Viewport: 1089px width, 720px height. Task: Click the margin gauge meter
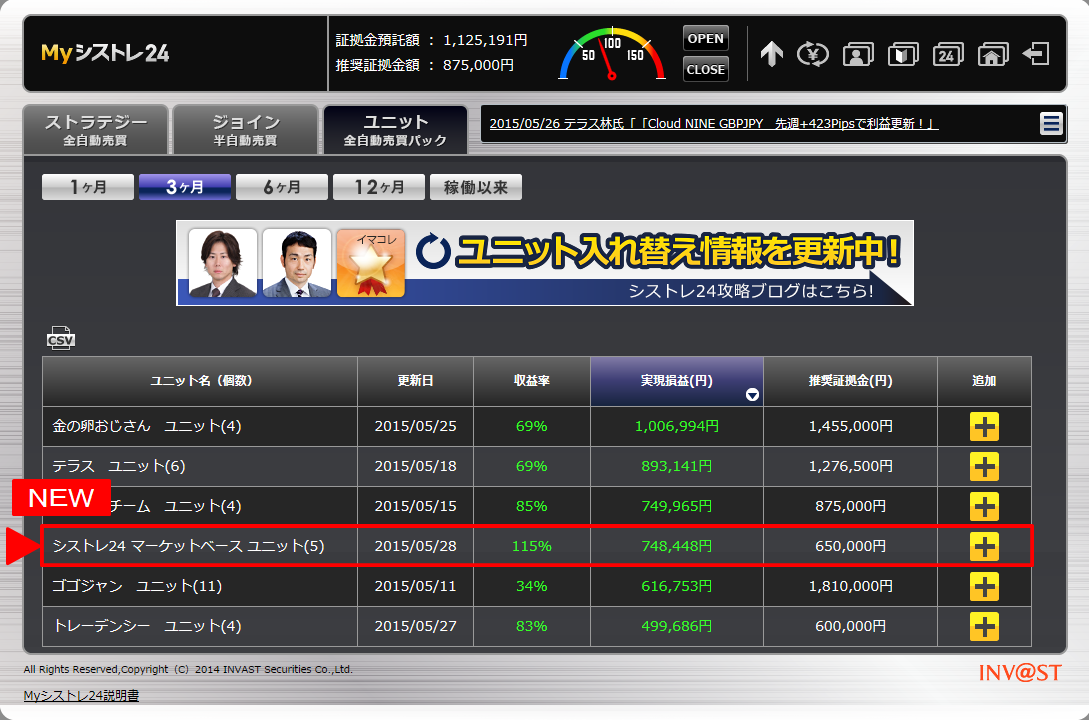click(x=612, y=54)
